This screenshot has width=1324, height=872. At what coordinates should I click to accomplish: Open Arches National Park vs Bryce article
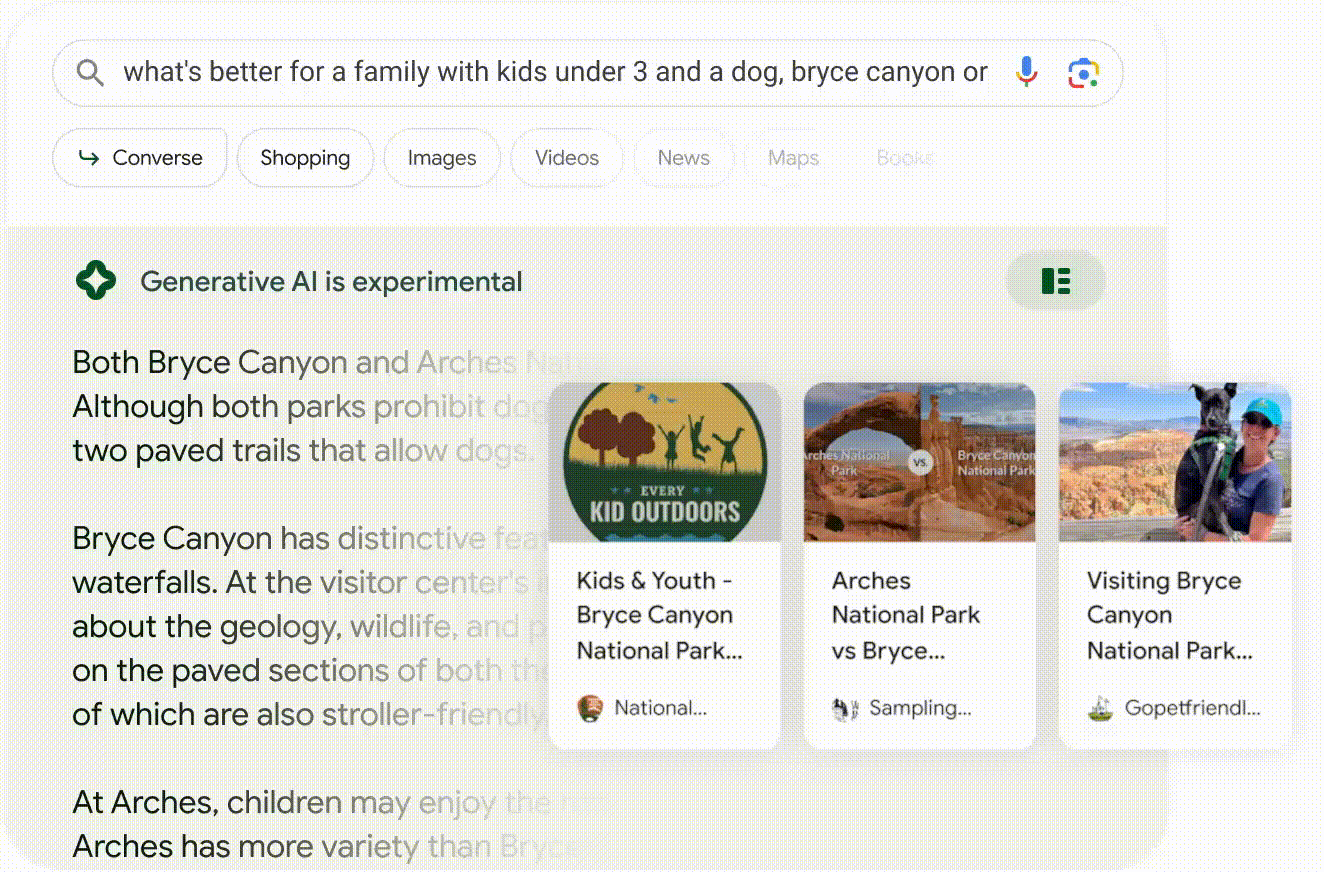pos(905,615)
